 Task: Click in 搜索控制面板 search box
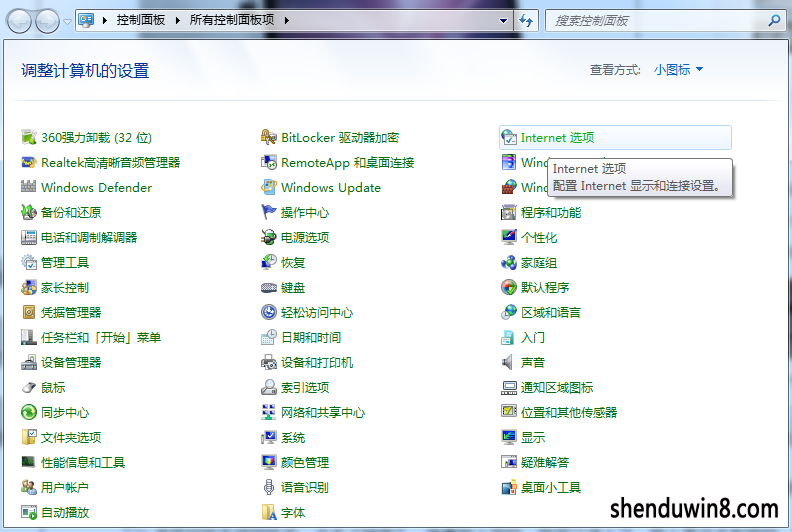coord(657,21)
